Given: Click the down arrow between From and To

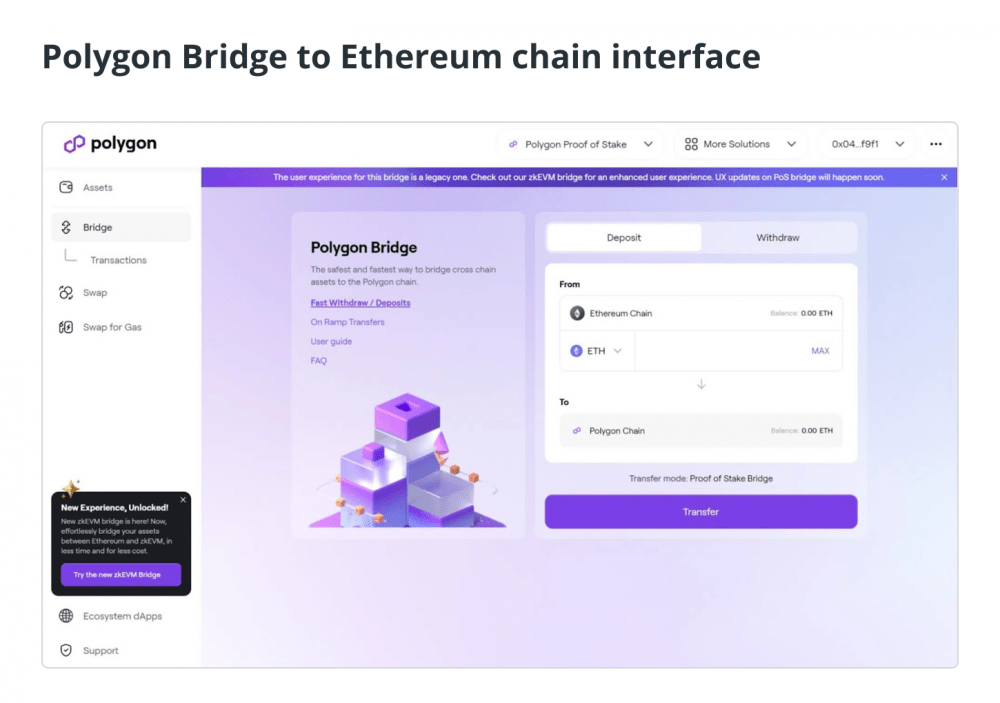Looking at the screenshot, I should click(x=701, y=384).
